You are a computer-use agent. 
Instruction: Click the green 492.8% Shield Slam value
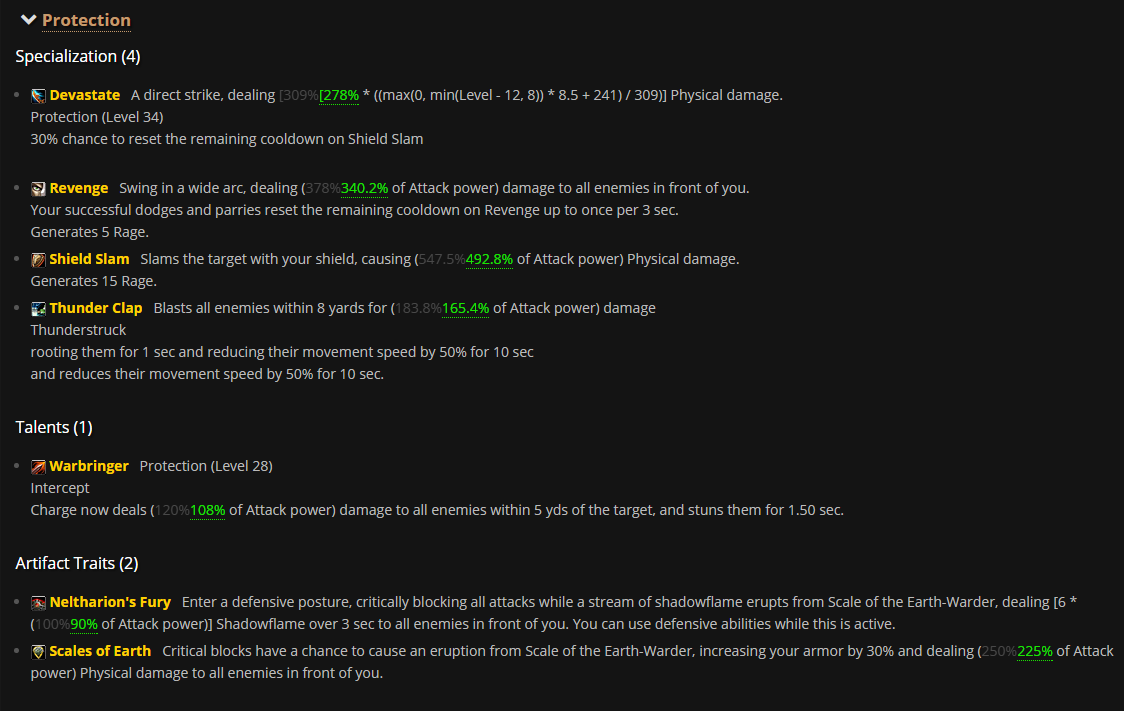click(x=489, y=259)
